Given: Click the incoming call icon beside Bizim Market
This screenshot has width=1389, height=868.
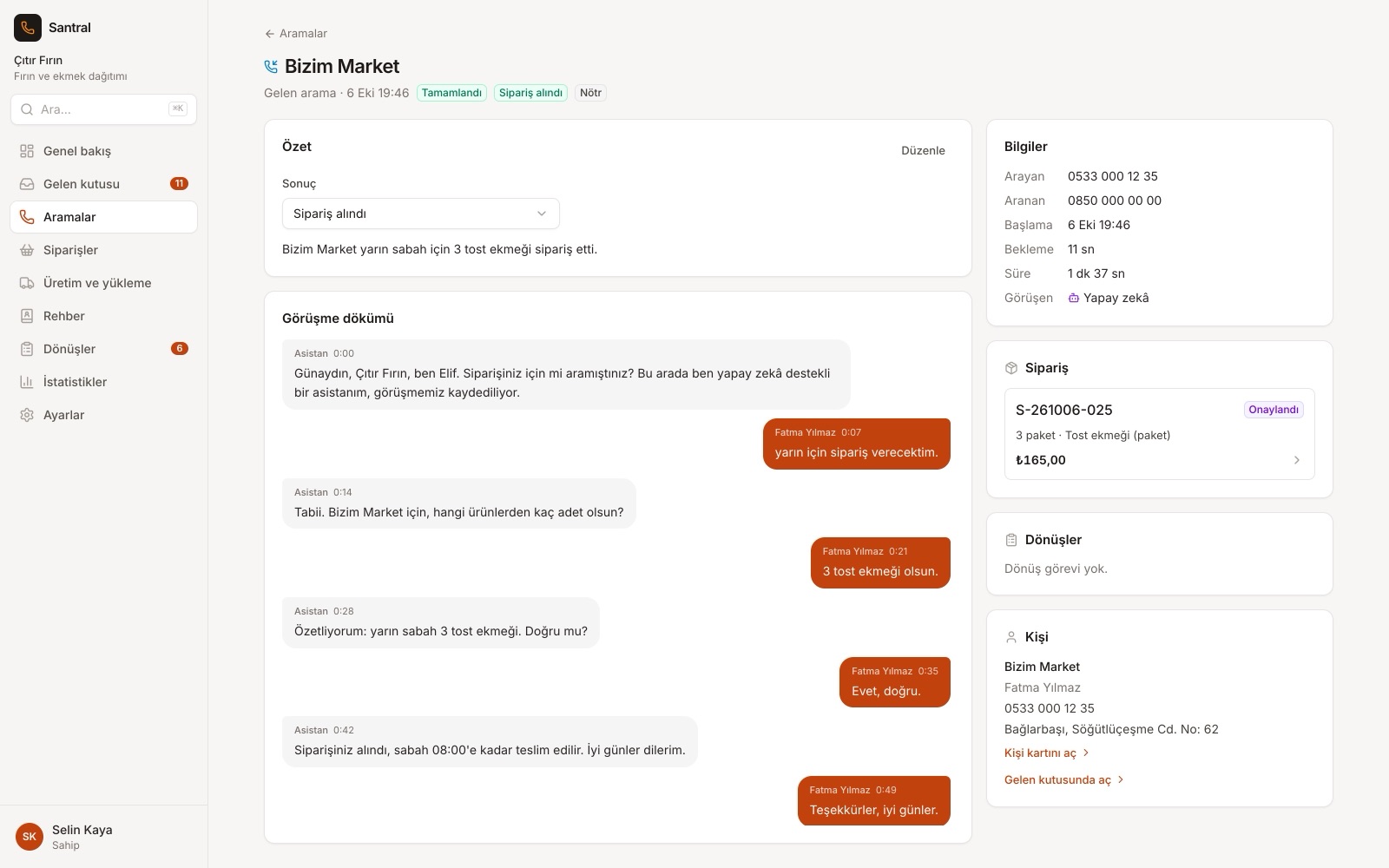Looking at the screenshot, I should (x=271, y=67).
